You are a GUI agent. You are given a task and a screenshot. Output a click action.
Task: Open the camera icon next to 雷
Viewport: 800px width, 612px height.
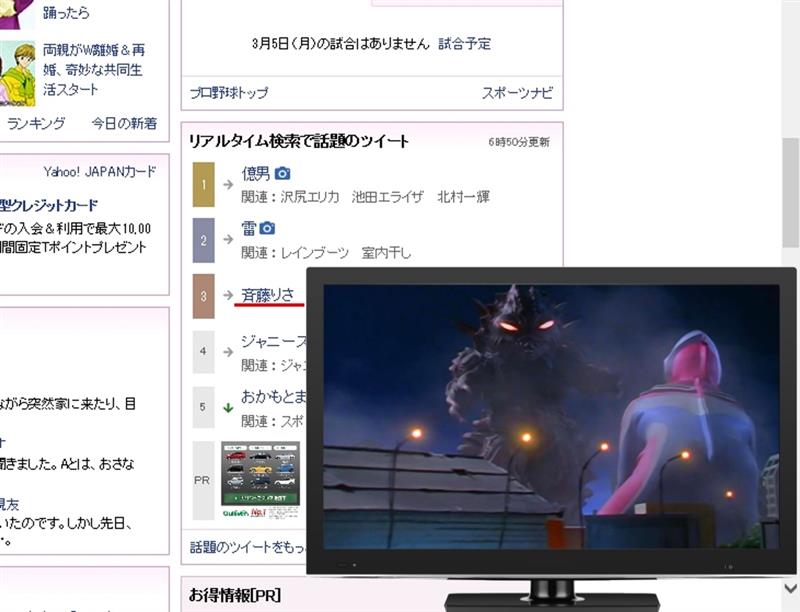267,228
